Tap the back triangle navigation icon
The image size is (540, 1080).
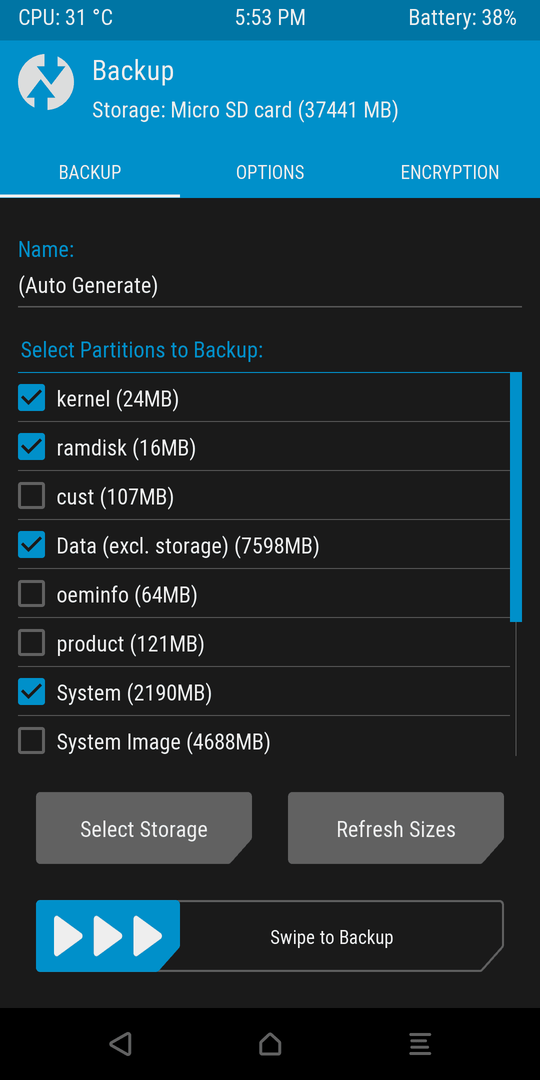[x=121, y=1044]
